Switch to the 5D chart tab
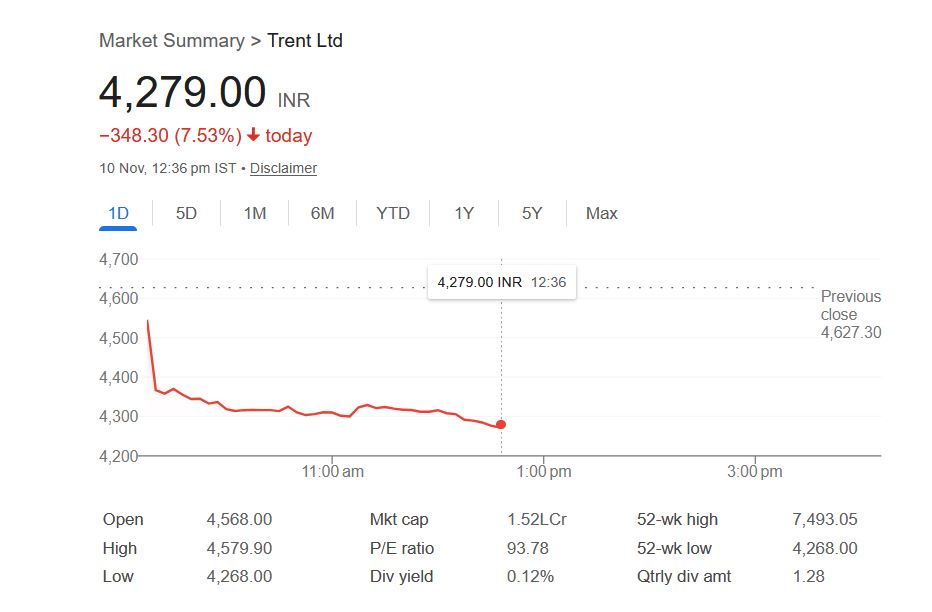This screenshot has height=612, width=932. pos(186,213)
